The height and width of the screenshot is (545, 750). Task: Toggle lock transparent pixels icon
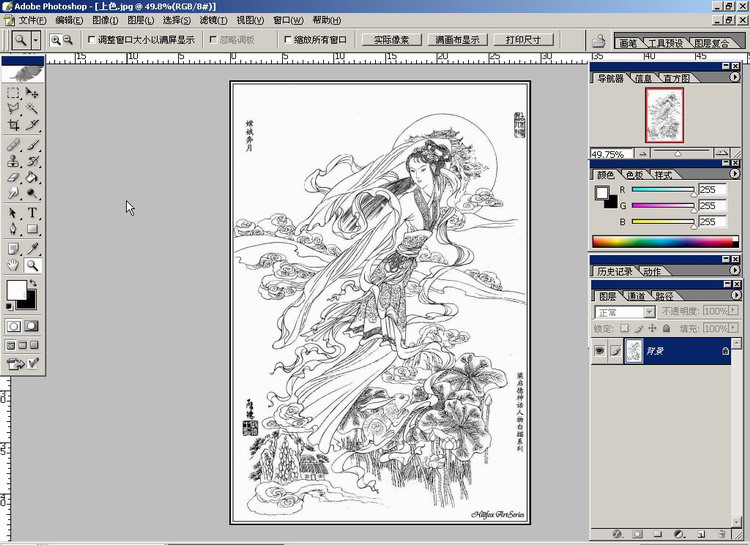[x=624, y=329]
